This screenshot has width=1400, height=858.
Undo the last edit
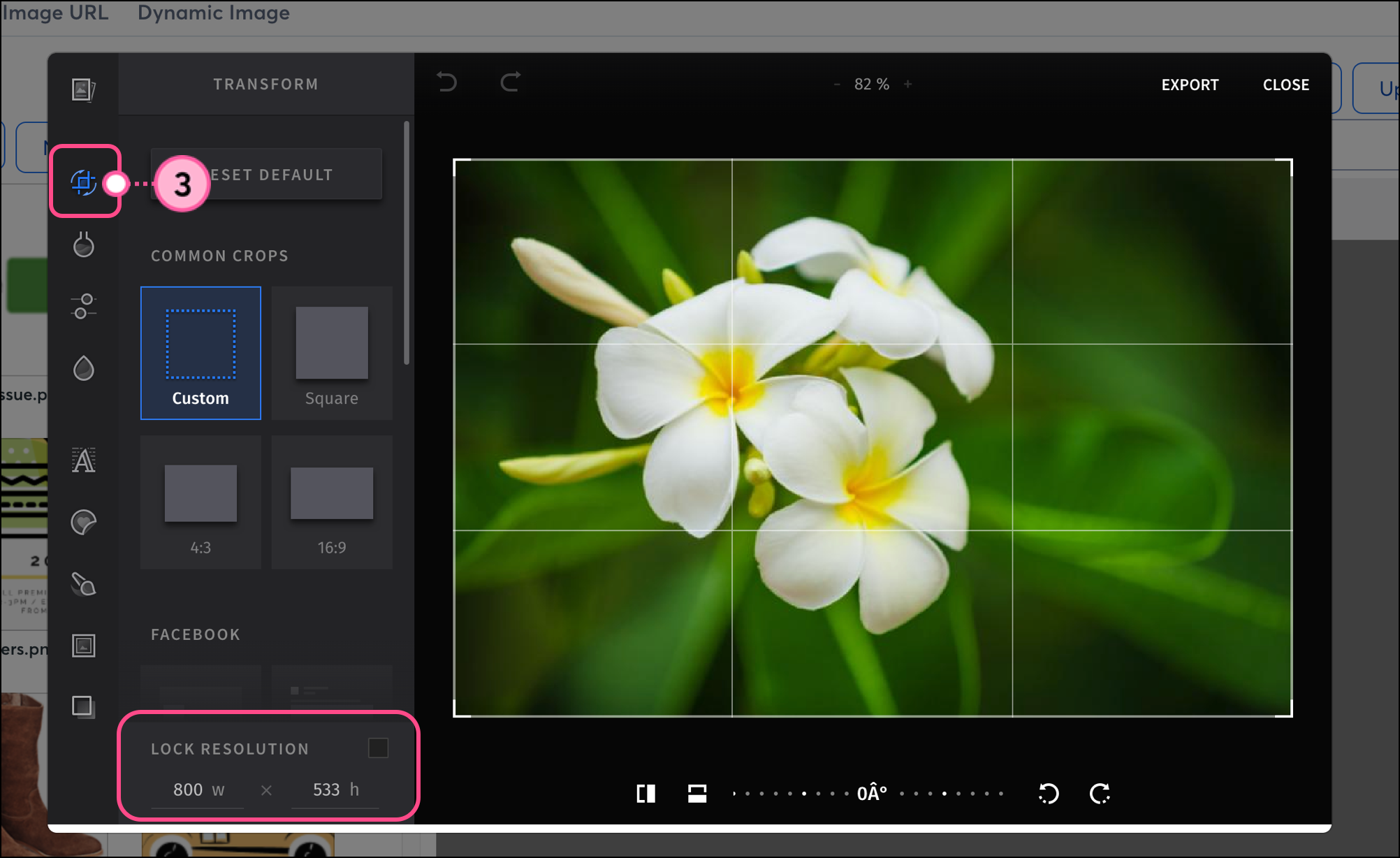(447, 82)
